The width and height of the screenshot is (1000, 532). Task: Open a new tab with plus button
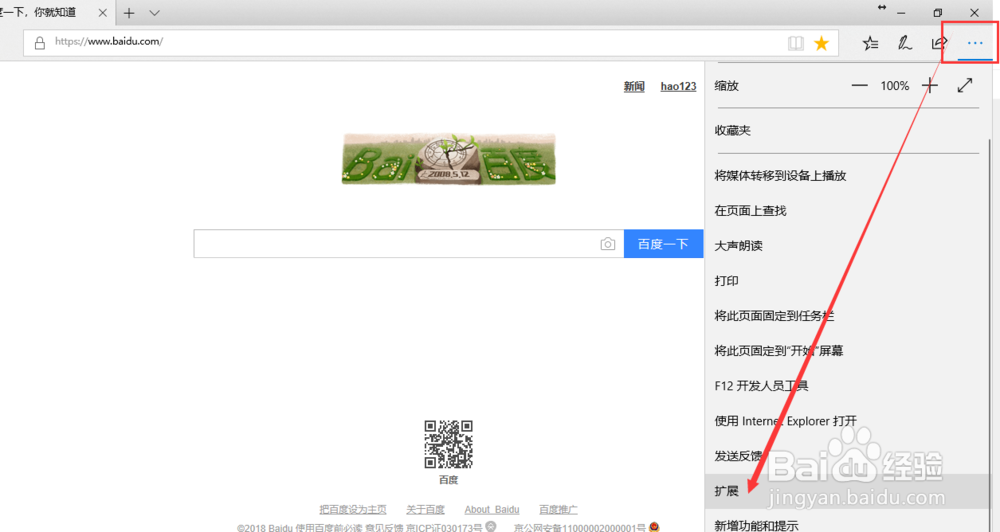coord(129,13)
